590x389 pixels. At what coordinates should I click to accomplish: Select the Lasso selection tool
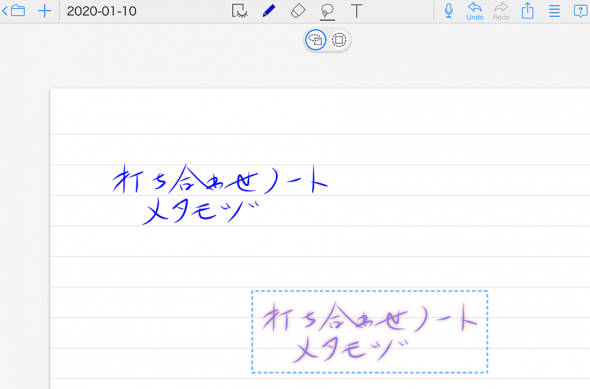point(327,11)
